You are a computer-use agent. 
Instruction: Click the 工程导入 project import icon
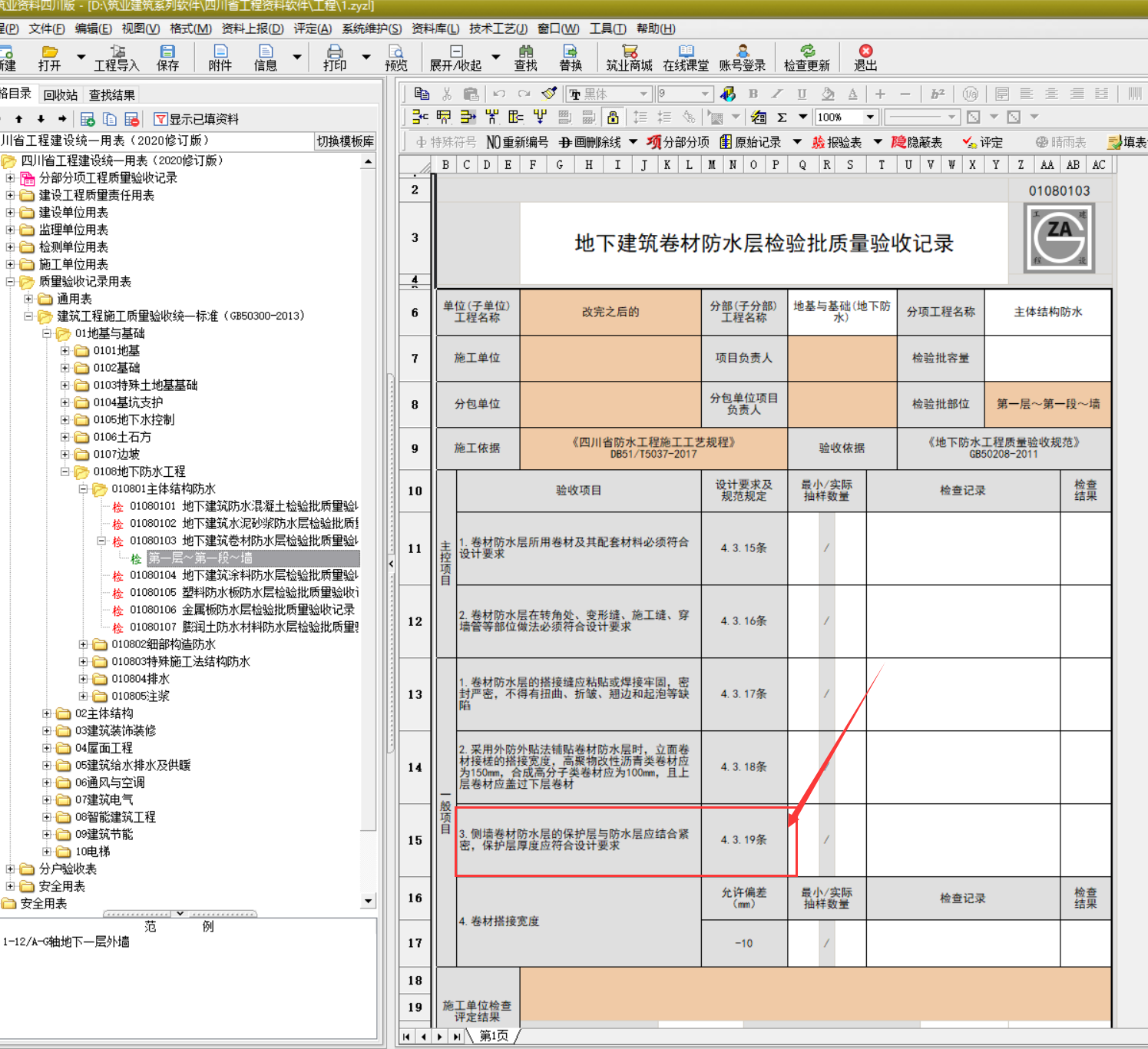tap(117, 51)
